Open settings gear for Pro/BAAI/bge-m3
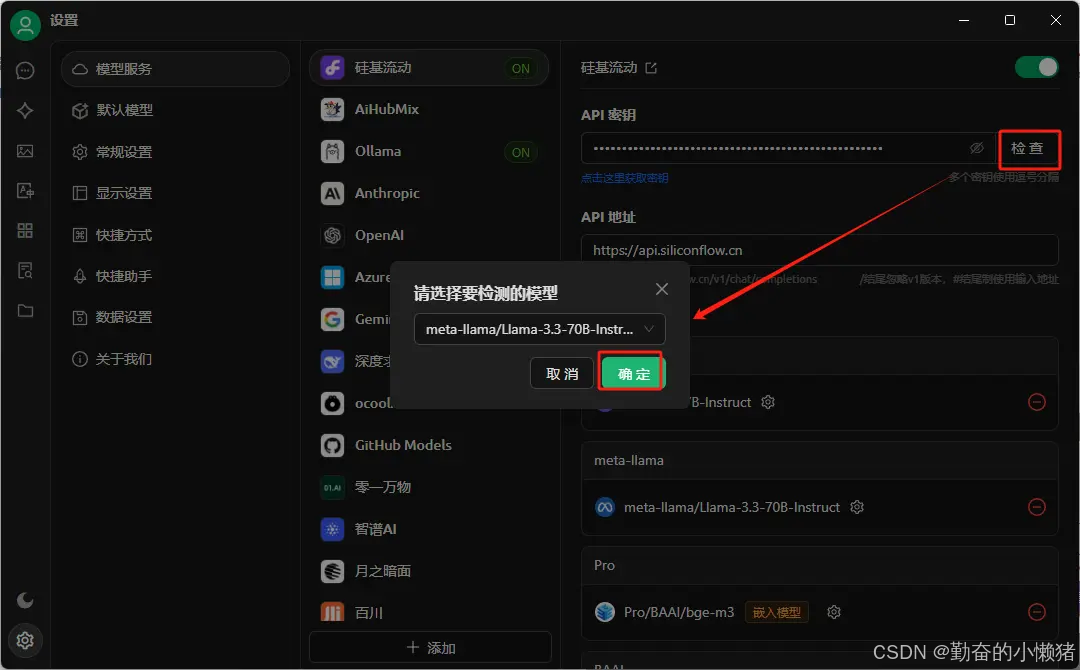The width and height of the screenshot is (1080, 670). (834, 612)
